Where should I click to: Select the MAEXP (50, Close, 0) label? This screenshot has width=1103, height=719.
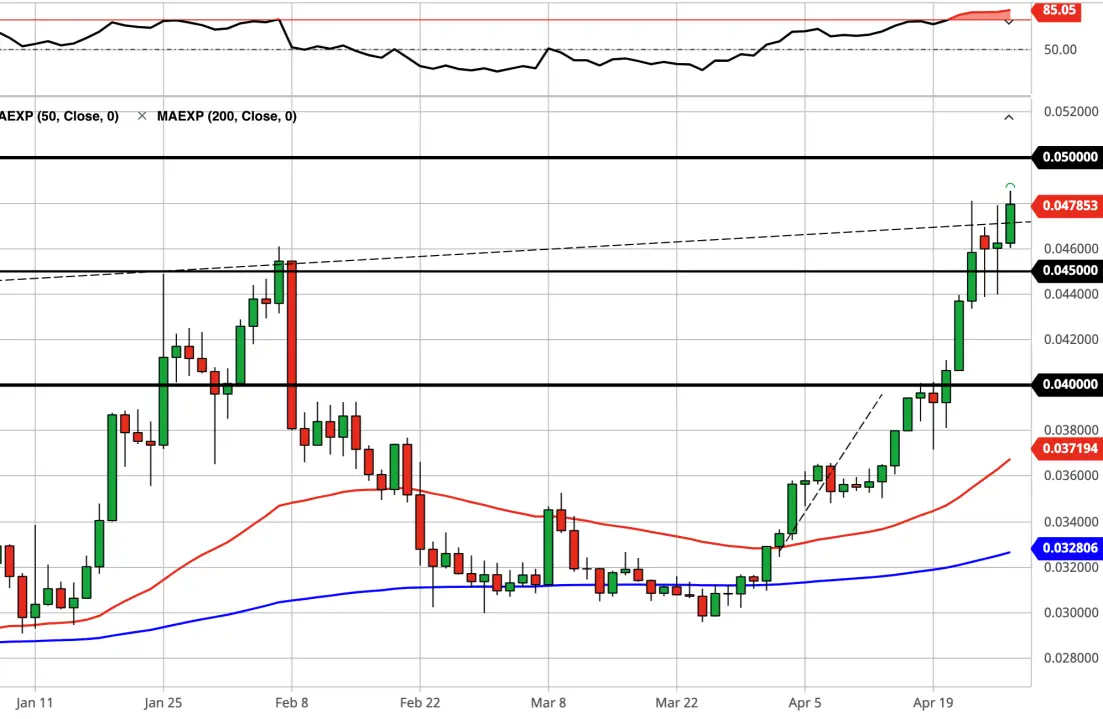pos(59,116)
